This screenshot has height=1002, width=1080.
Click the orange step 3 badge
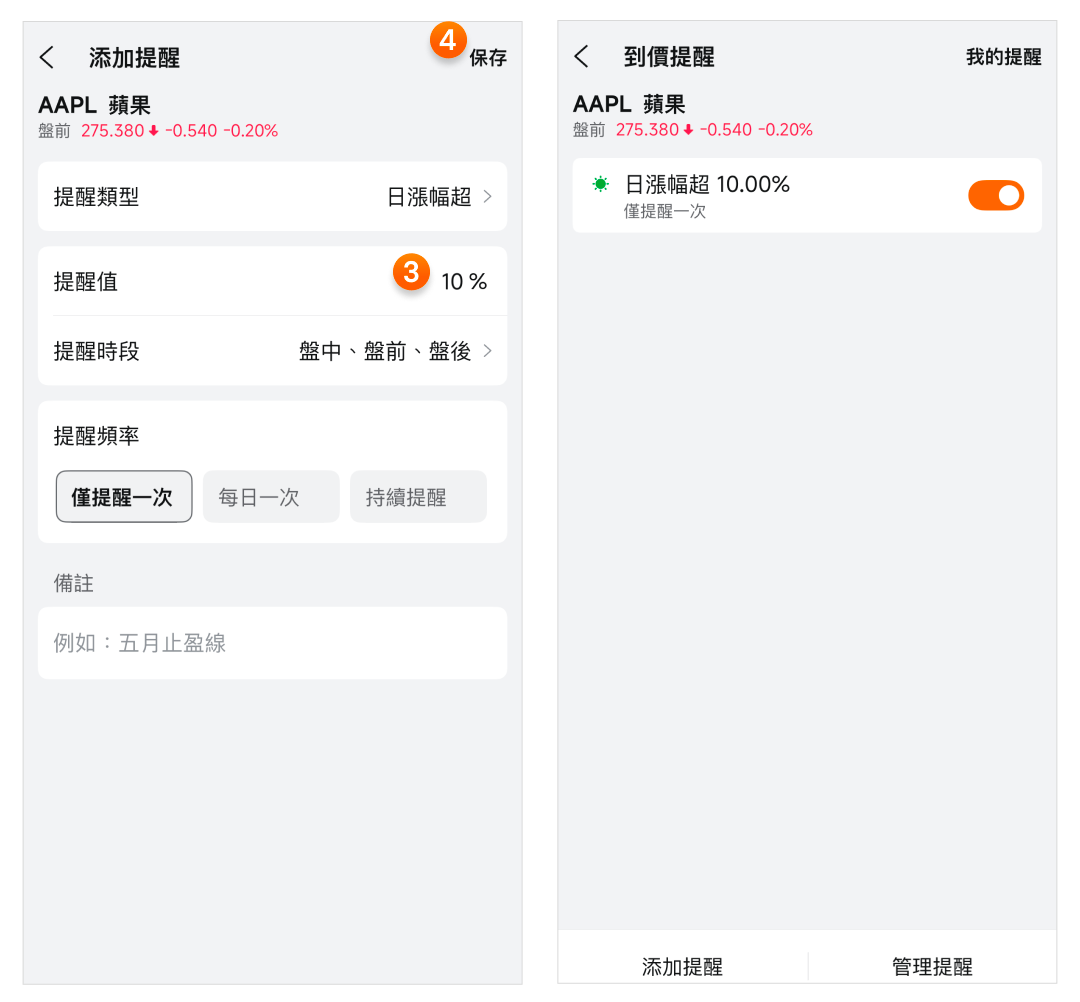pyautogui.click(x=411, y=271)
